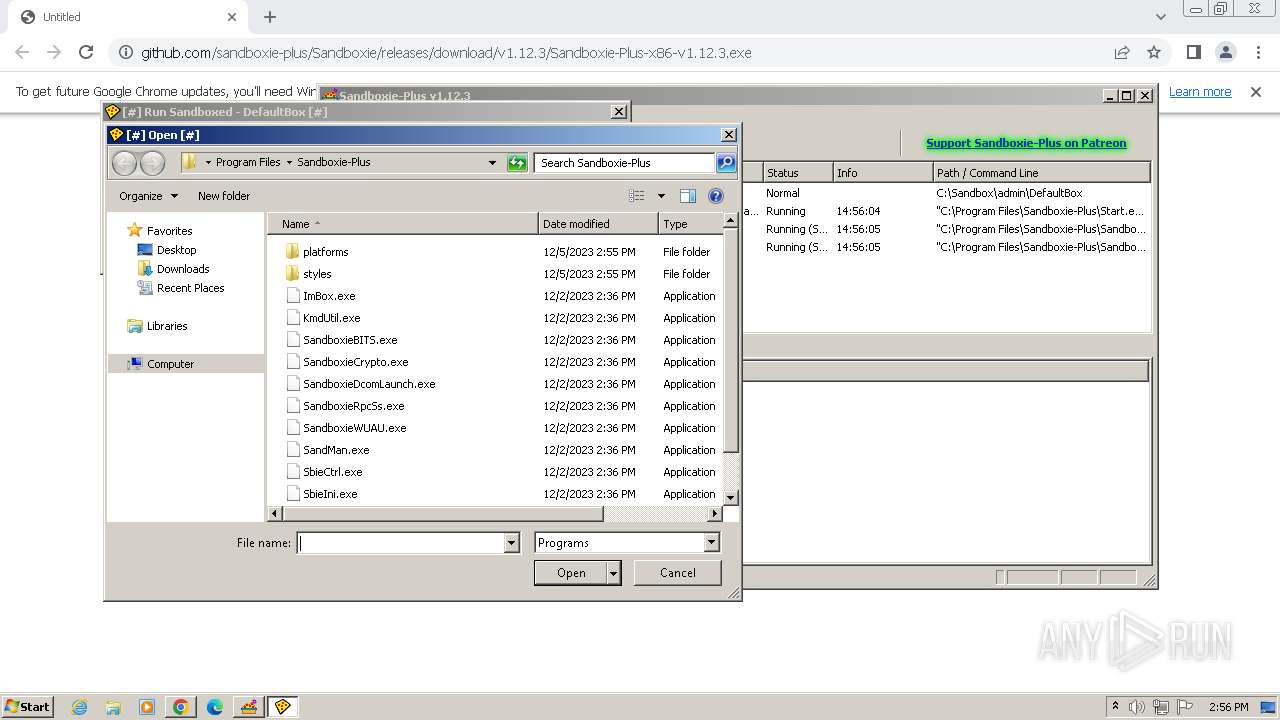The width and height of the screenshot is (1280, 720).
Task: Click horizontal scrollbar right arrow in file list
Action: coord(715,514)
